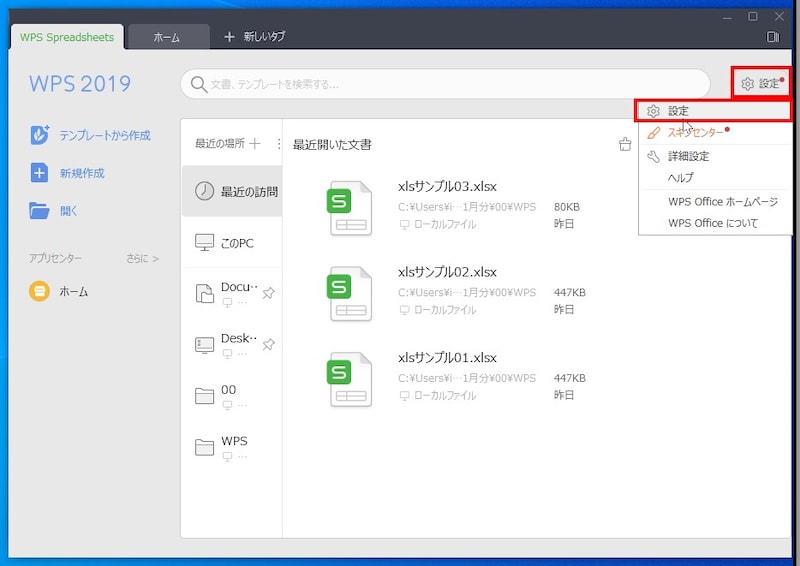Viewport: 800px width, 566px height.
Task: Select 最近の訪問 location
Action: pyautogui.click(x=232, y=191)
